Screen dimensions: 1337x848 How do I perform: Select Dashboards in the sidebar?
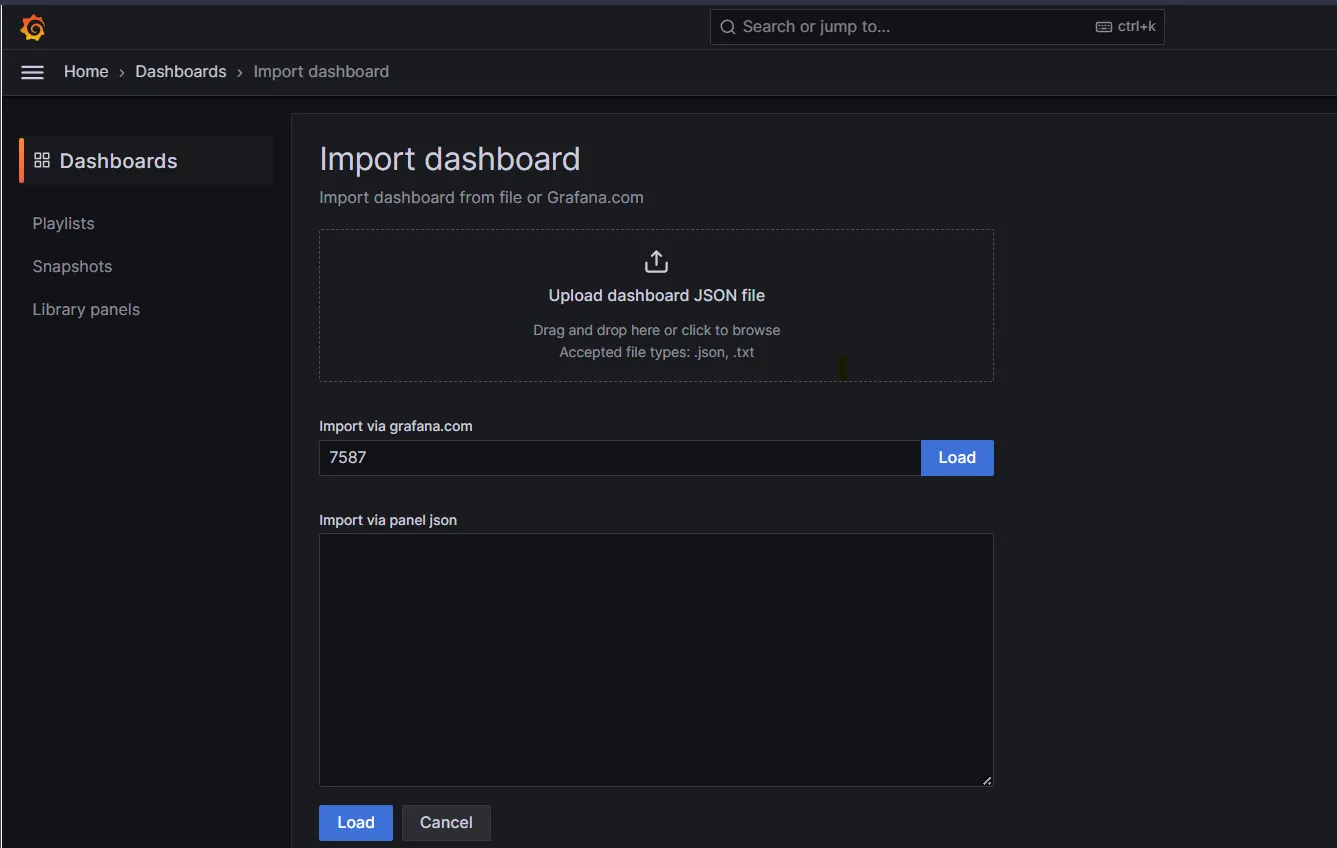tap(146, 161)
